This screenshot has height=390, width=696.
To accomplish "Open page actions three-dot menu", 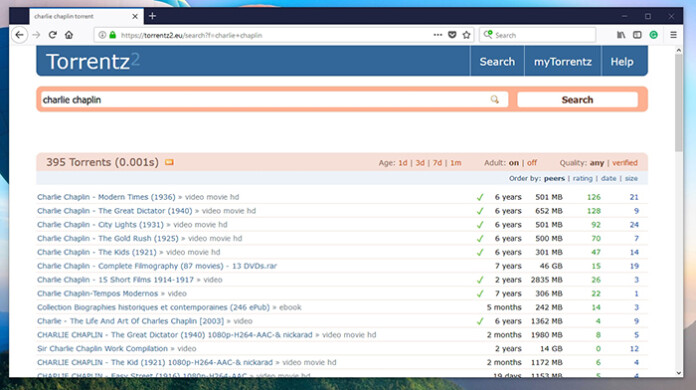I will coord(438,35).
